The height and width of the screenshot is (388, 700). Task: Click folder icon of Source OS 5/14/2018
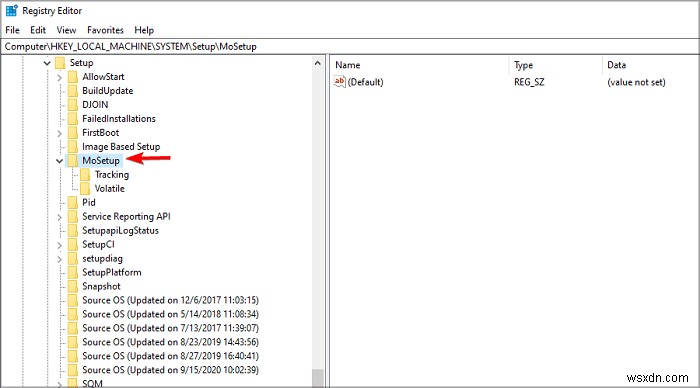coord(73,314)
